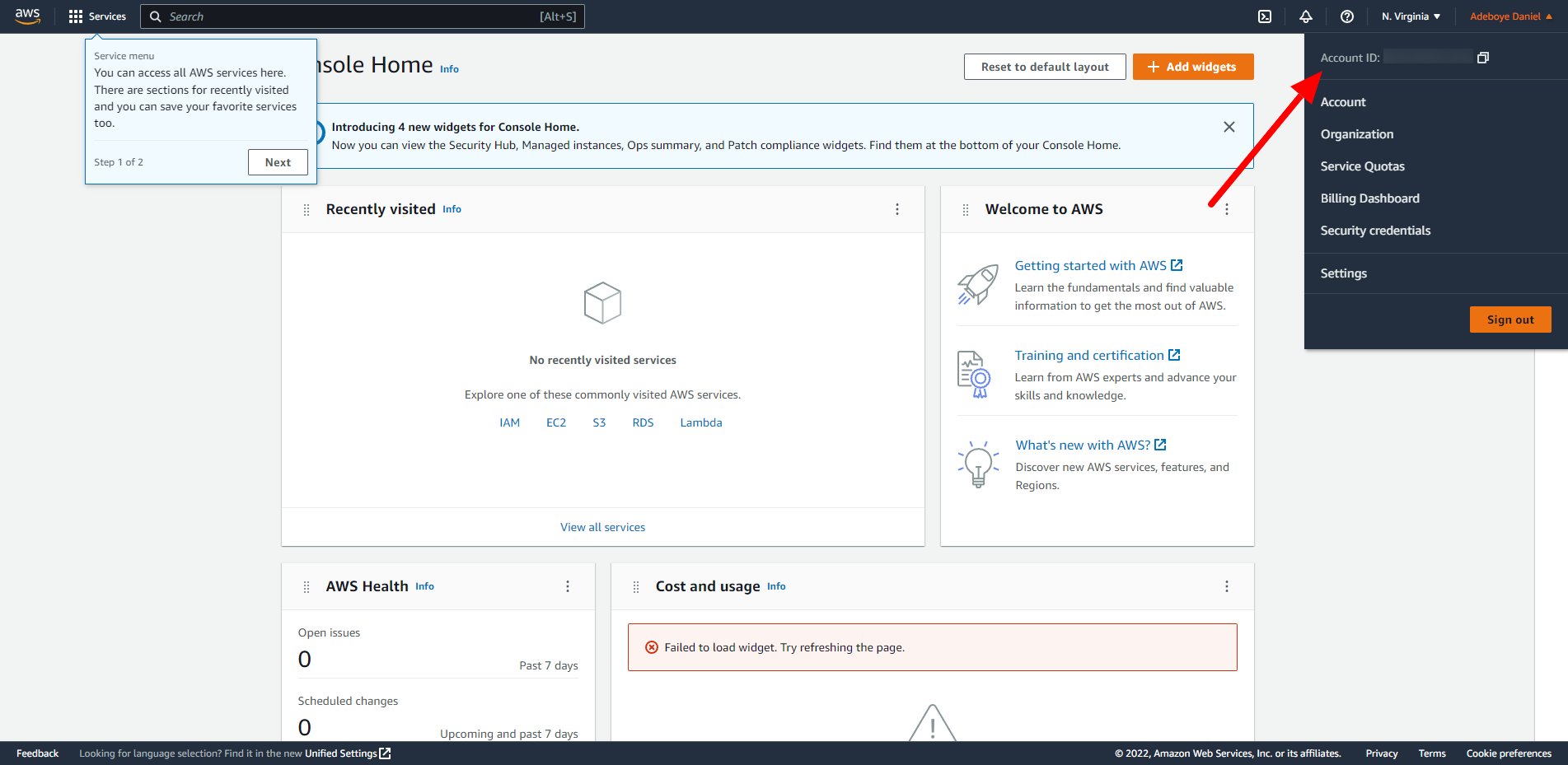Image resolution: width=1568 pixels, height=765 pixels.
Task: Open Getting started with AWS link
Action: point(1098,265)
